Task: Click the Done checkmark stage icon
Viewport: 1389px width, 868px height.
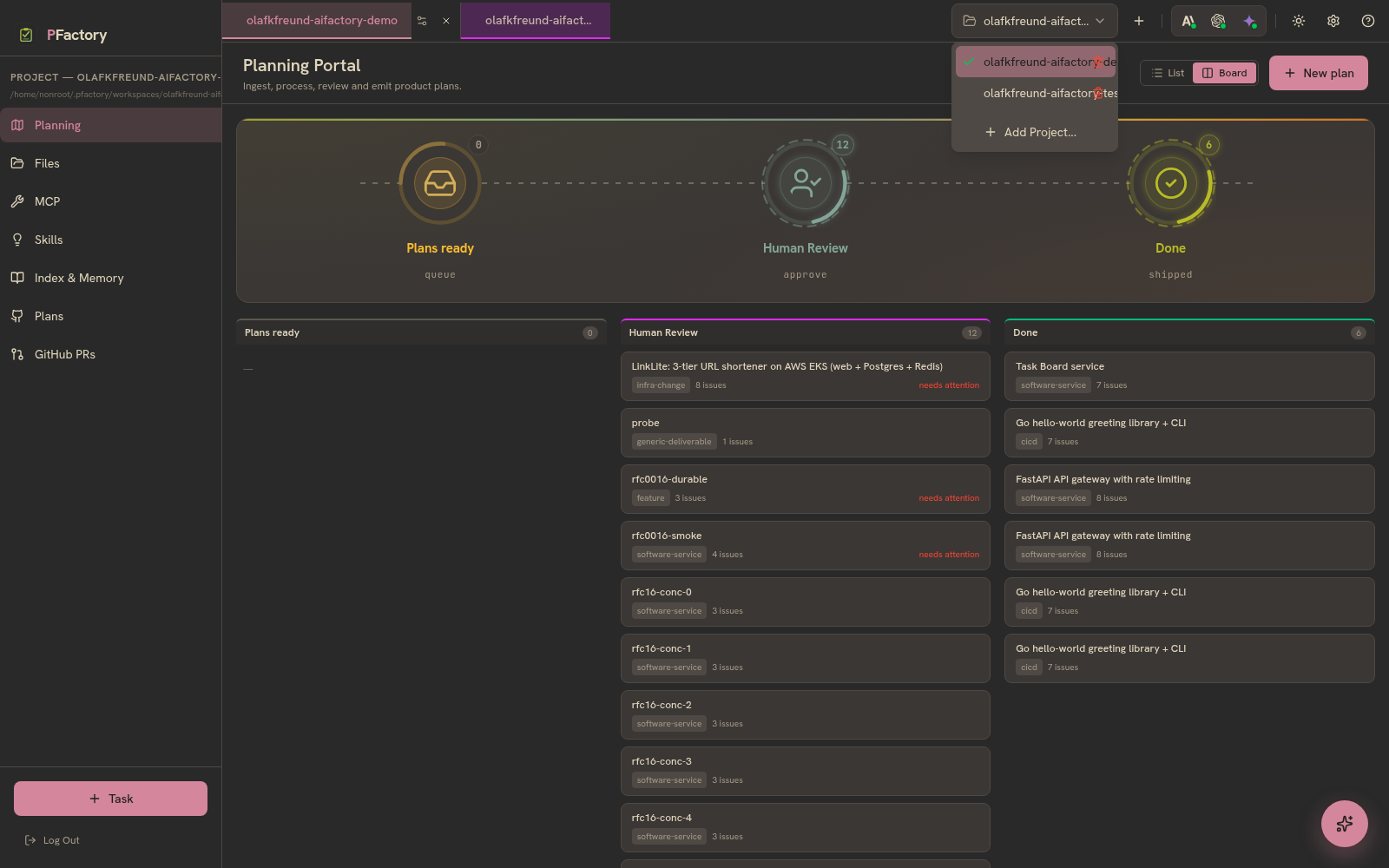Action: click(x=1170, y=183)
